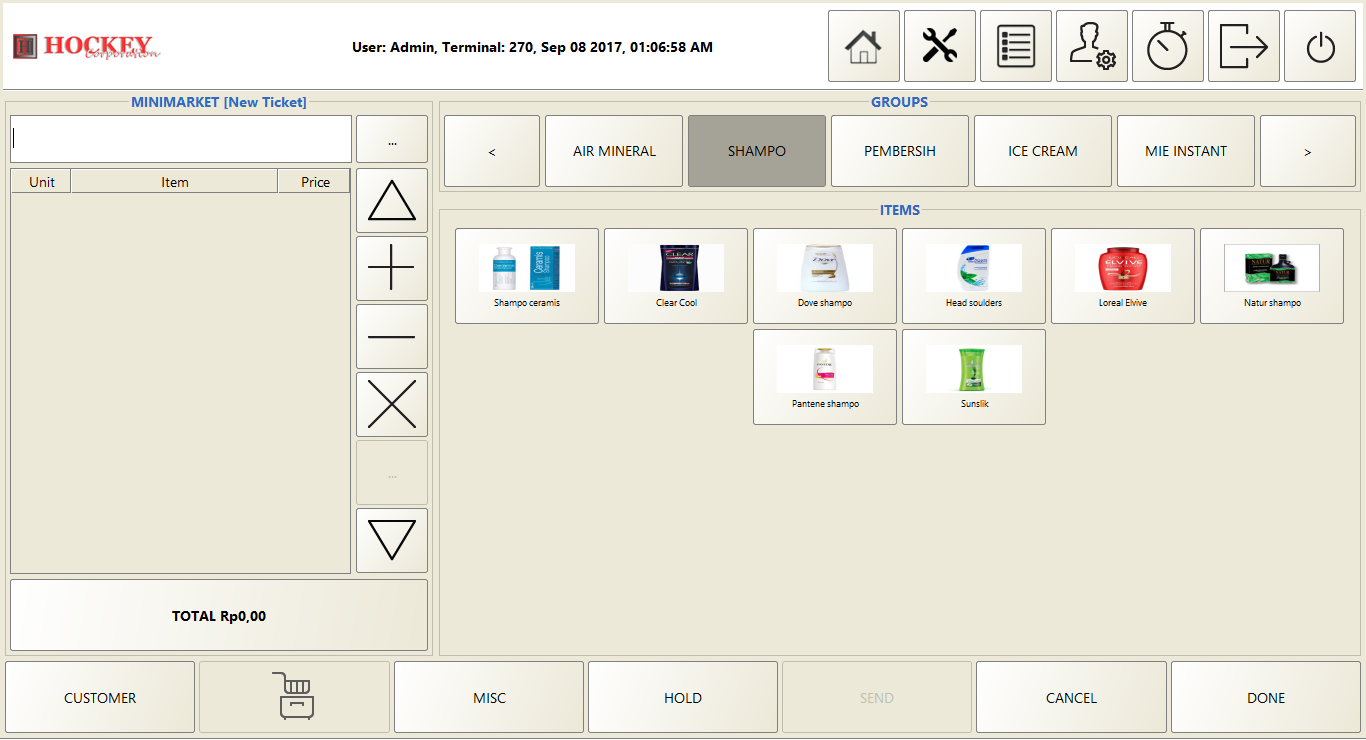Select the ICE CREAM group

pyautogui.click(x=1043, y=151)
